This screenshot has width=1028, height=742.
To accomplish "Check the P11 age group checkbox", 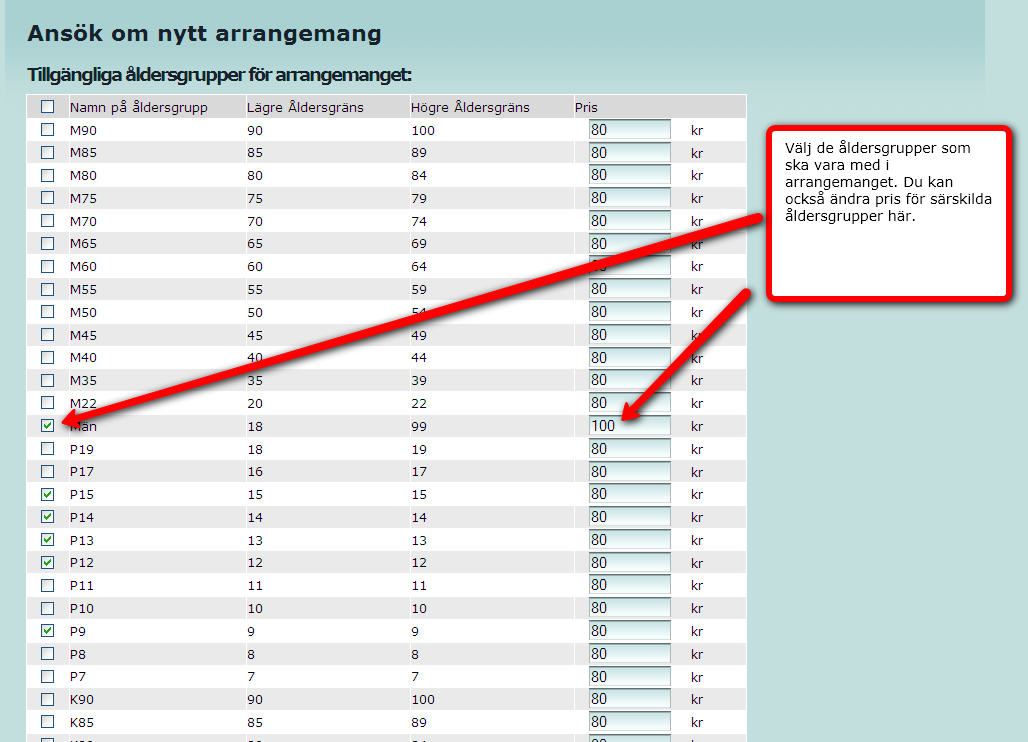I will click(47, 585).
